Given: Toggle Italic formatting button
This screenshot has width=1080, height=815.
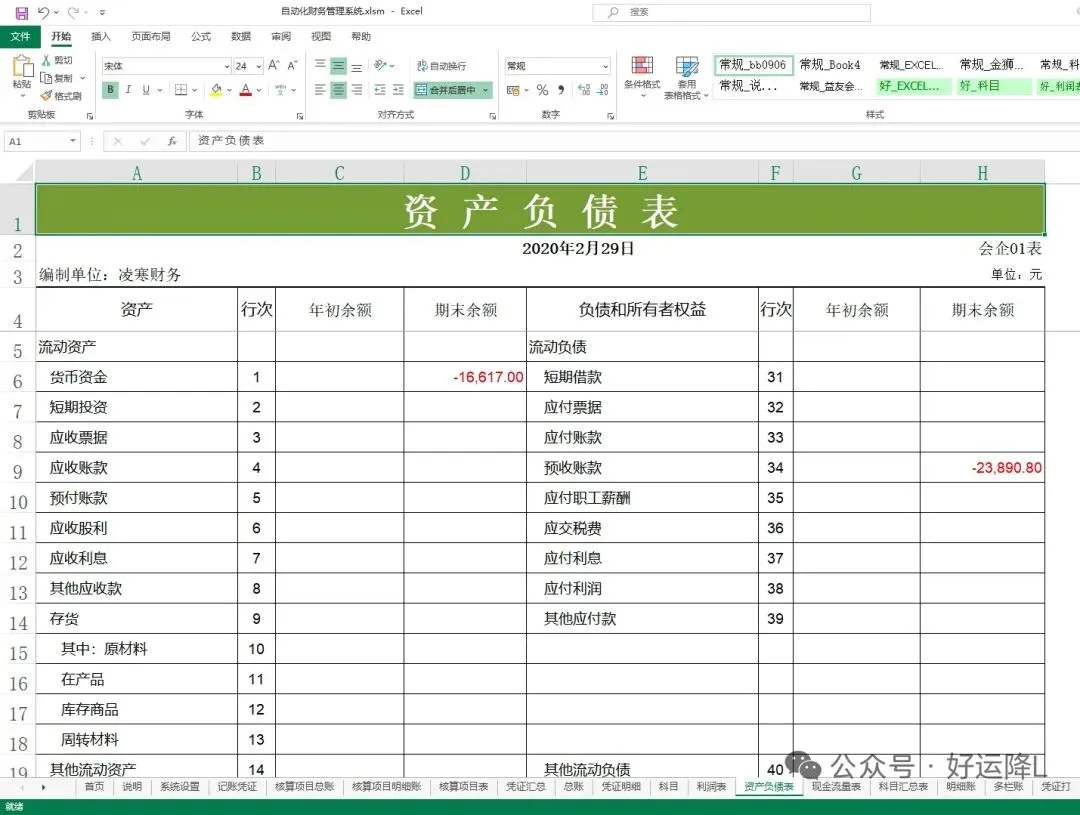Looking at the screenshot, I should pyautogui.click(x=128, y=90).
